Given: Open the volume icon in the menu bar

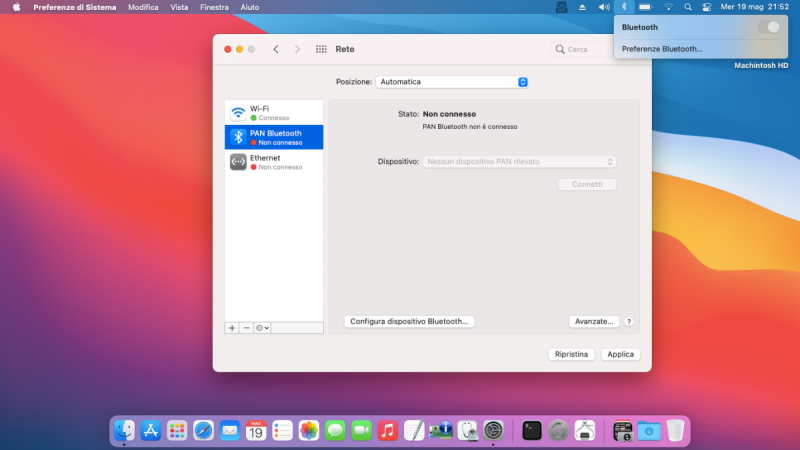Looking at the screenshot, I should 603,7.
